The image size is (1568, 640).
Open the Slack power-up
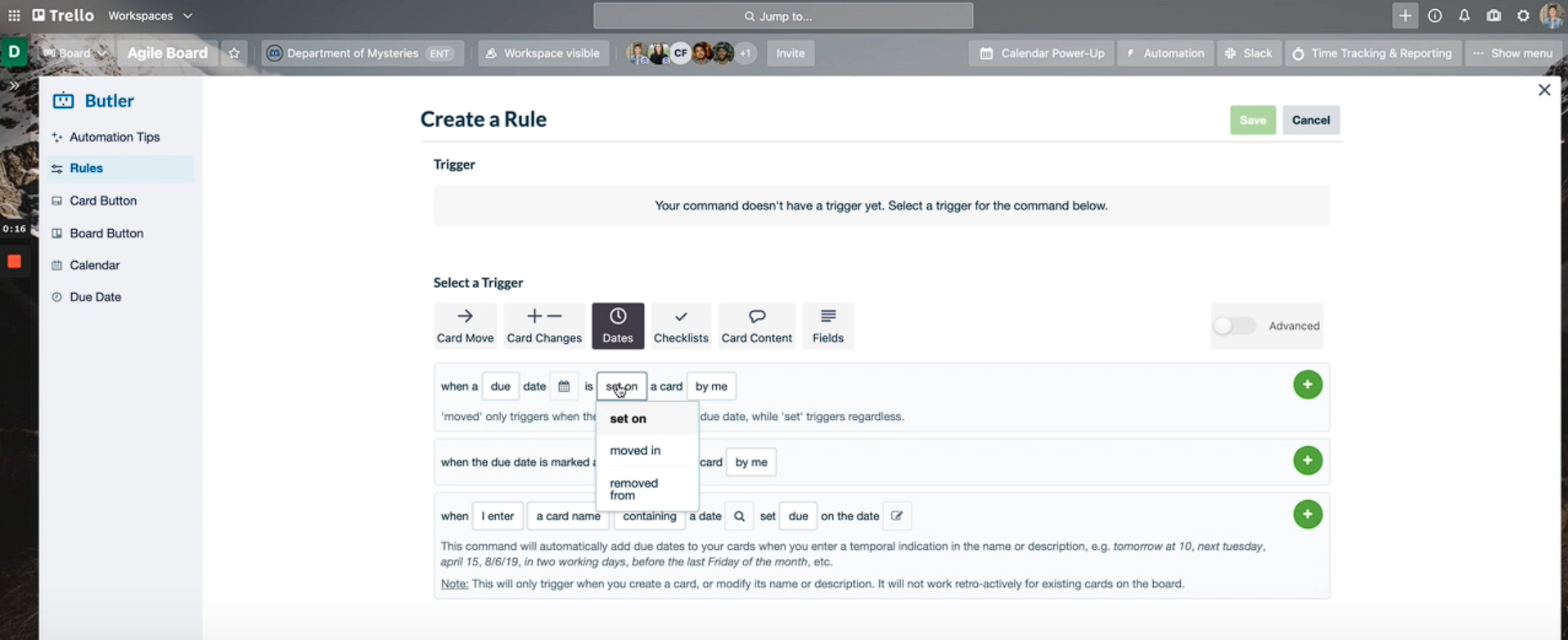pyautogui.click(x=1249, y=53)
